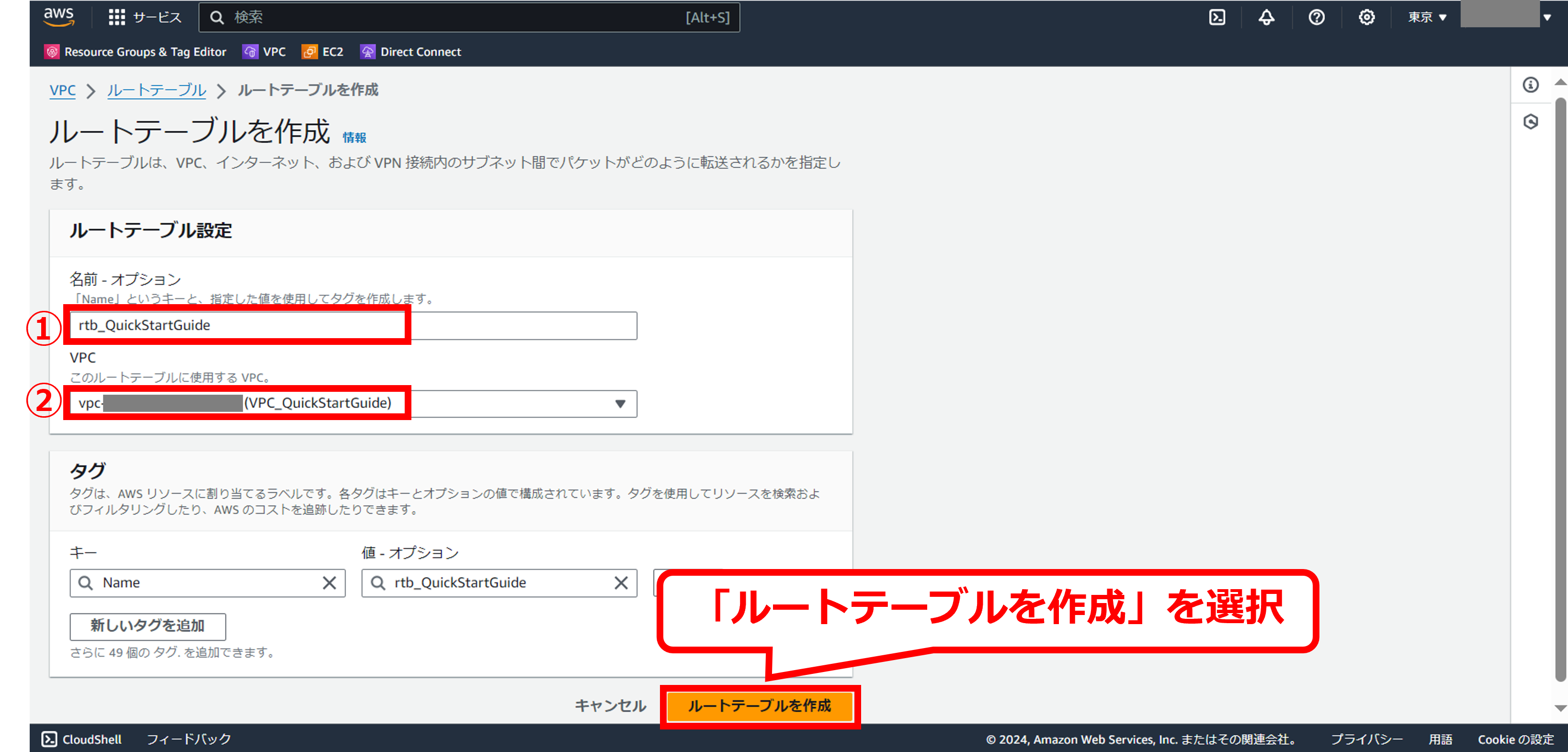Clear the rtb_QuickStartGuide tag value
Viewport: 1568px width, 752px height.
pyautogui.click(x=621, y=583)
